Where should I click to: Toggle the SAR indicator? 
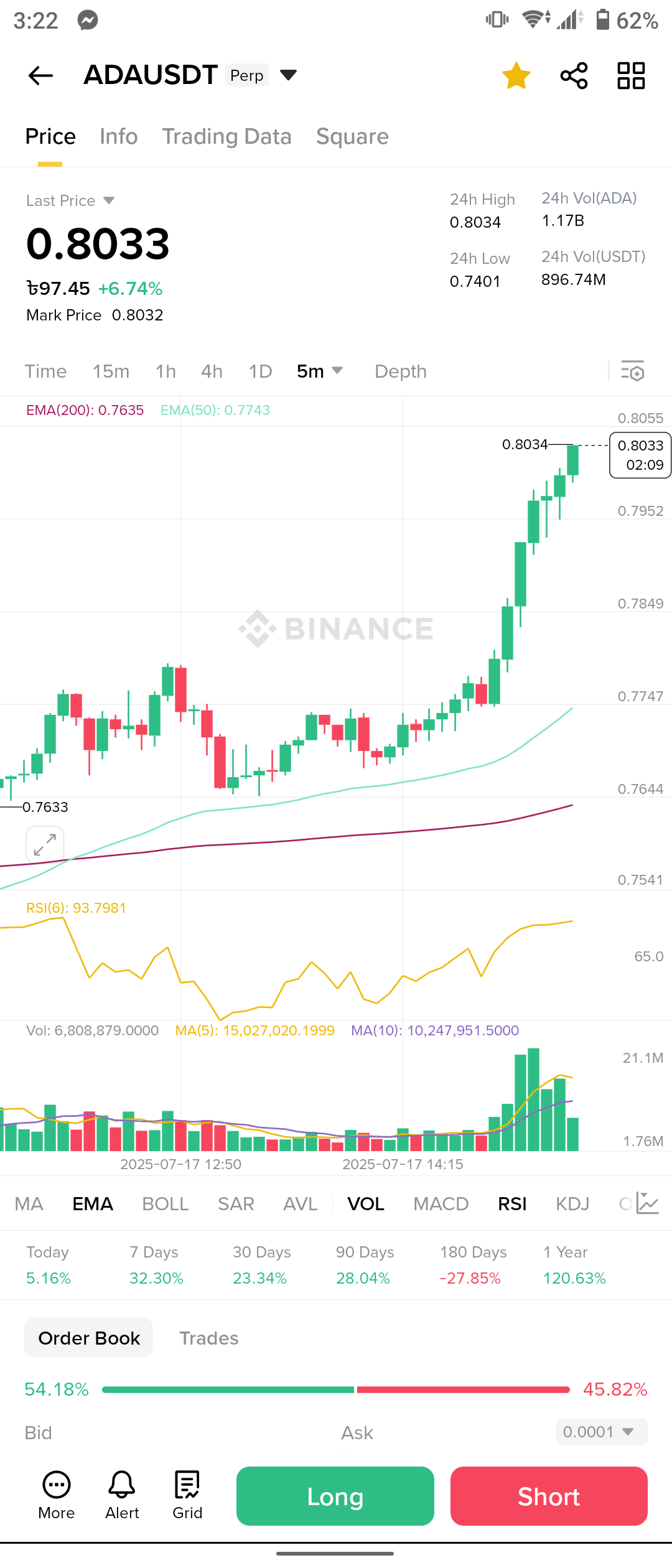pos(236,1204)
